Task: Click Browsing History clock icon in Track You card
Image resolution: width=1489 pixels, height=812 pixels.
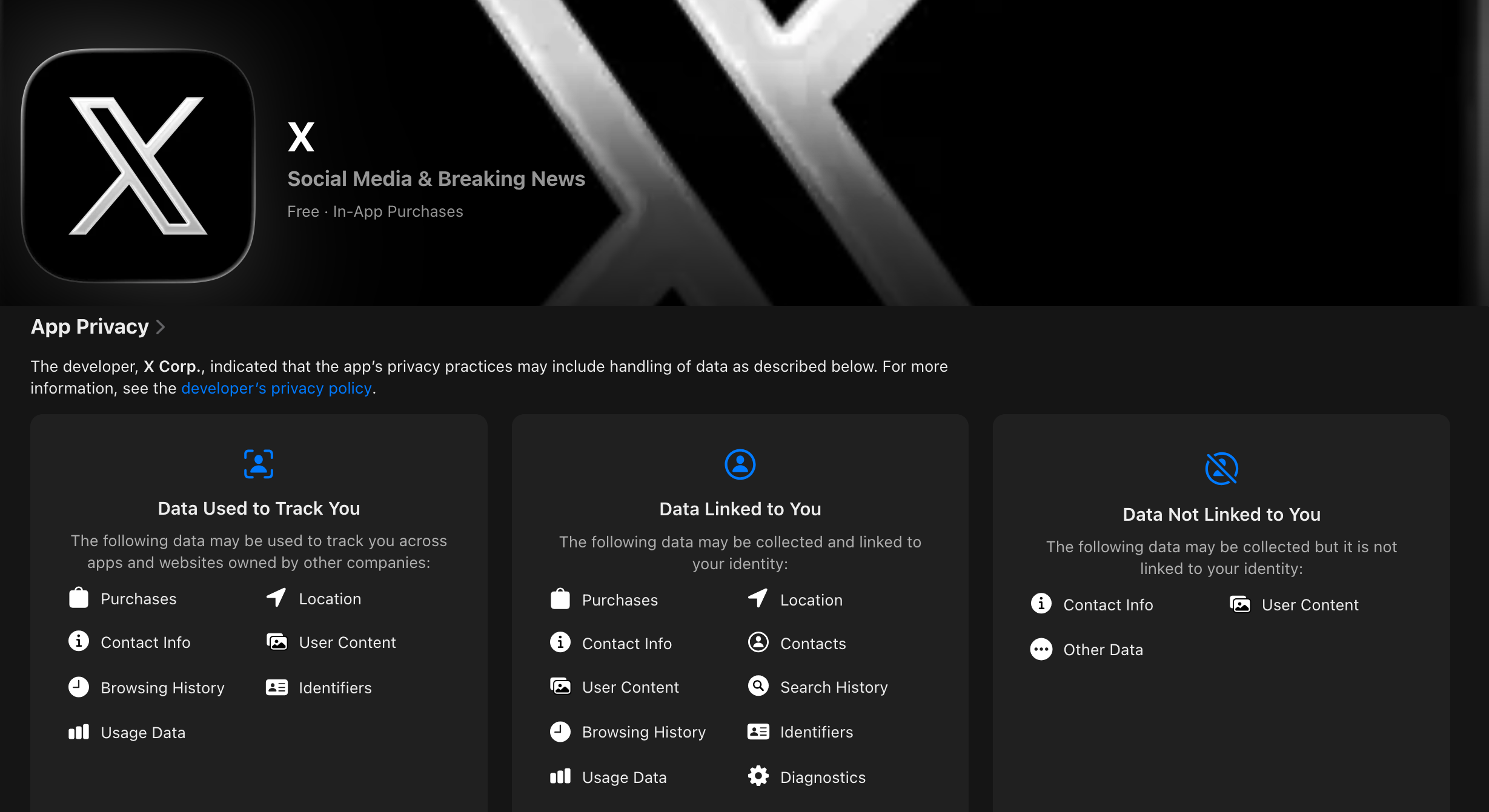Action: (79, 687)
